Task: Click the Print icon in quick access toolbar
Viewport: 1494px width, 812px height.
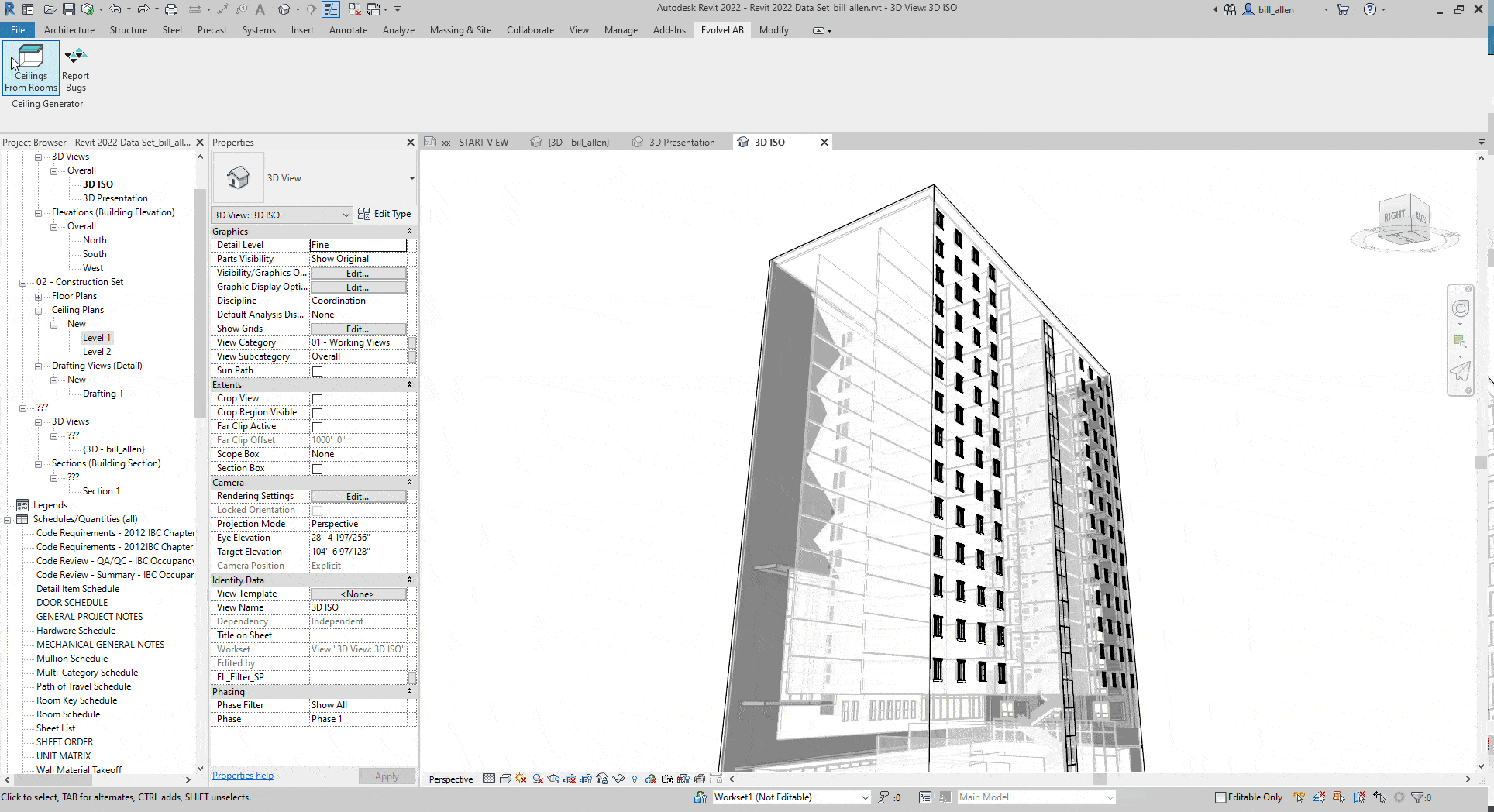Action: [171, 9]
